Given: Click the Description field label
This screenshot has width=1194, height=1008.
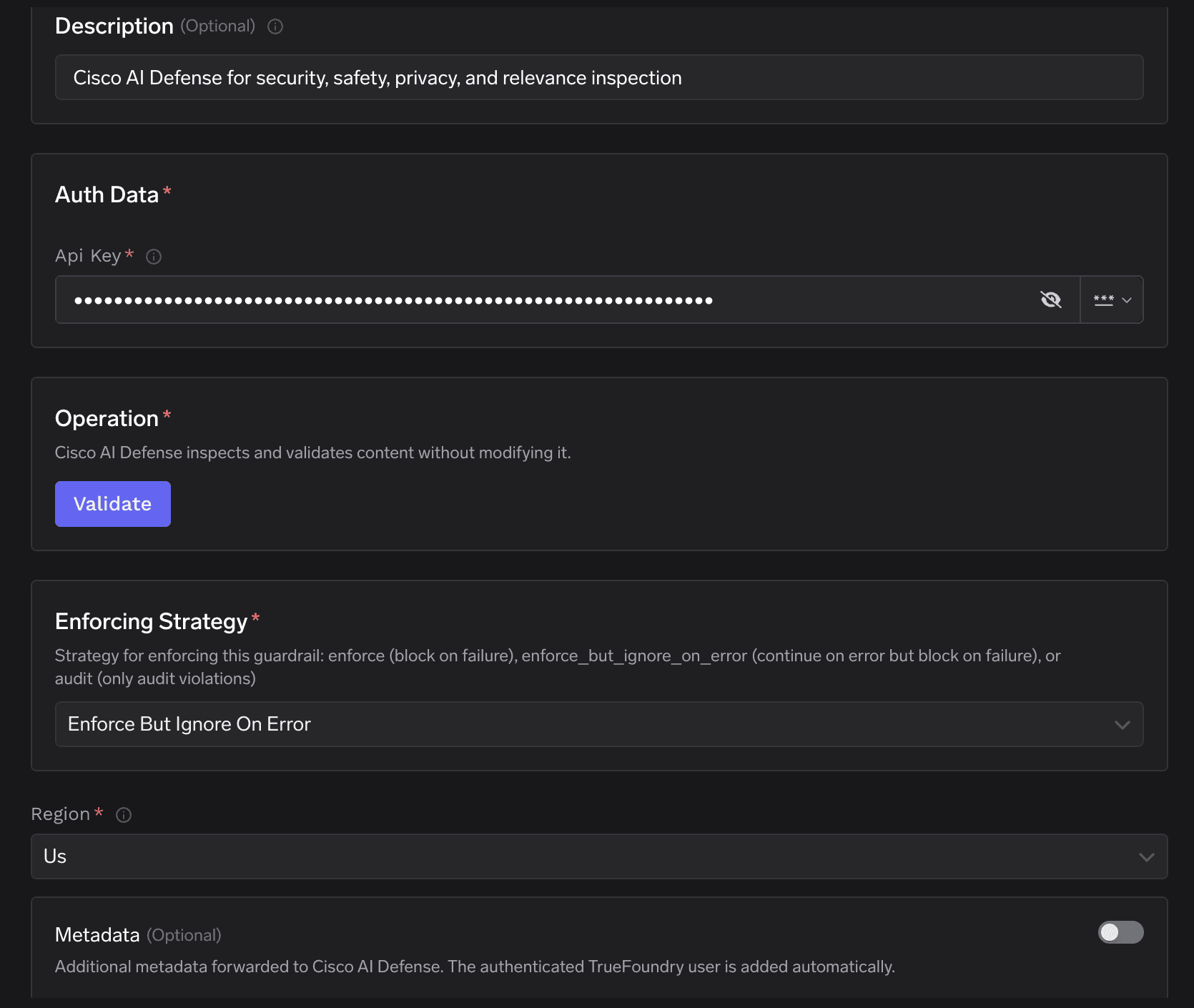Looking at the screenshot, I should tap(114, 26).
